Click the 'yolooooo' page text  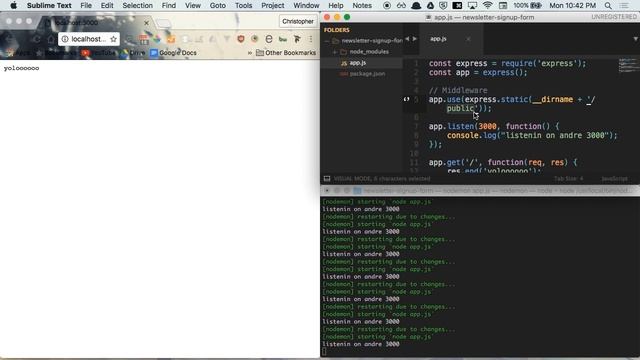click(x=22, y=68)
